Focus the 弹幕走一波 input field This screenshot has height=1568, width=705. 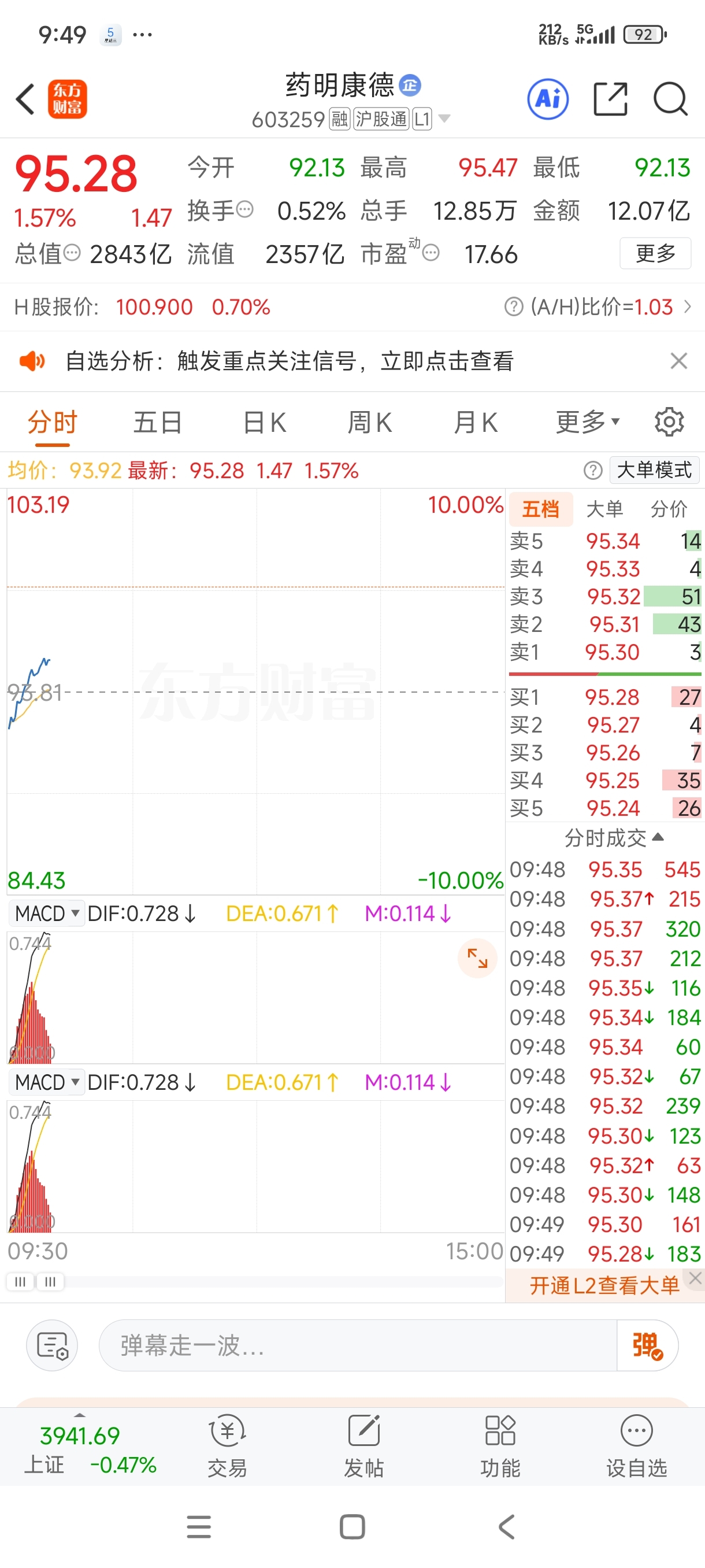tap(358, 1345)
